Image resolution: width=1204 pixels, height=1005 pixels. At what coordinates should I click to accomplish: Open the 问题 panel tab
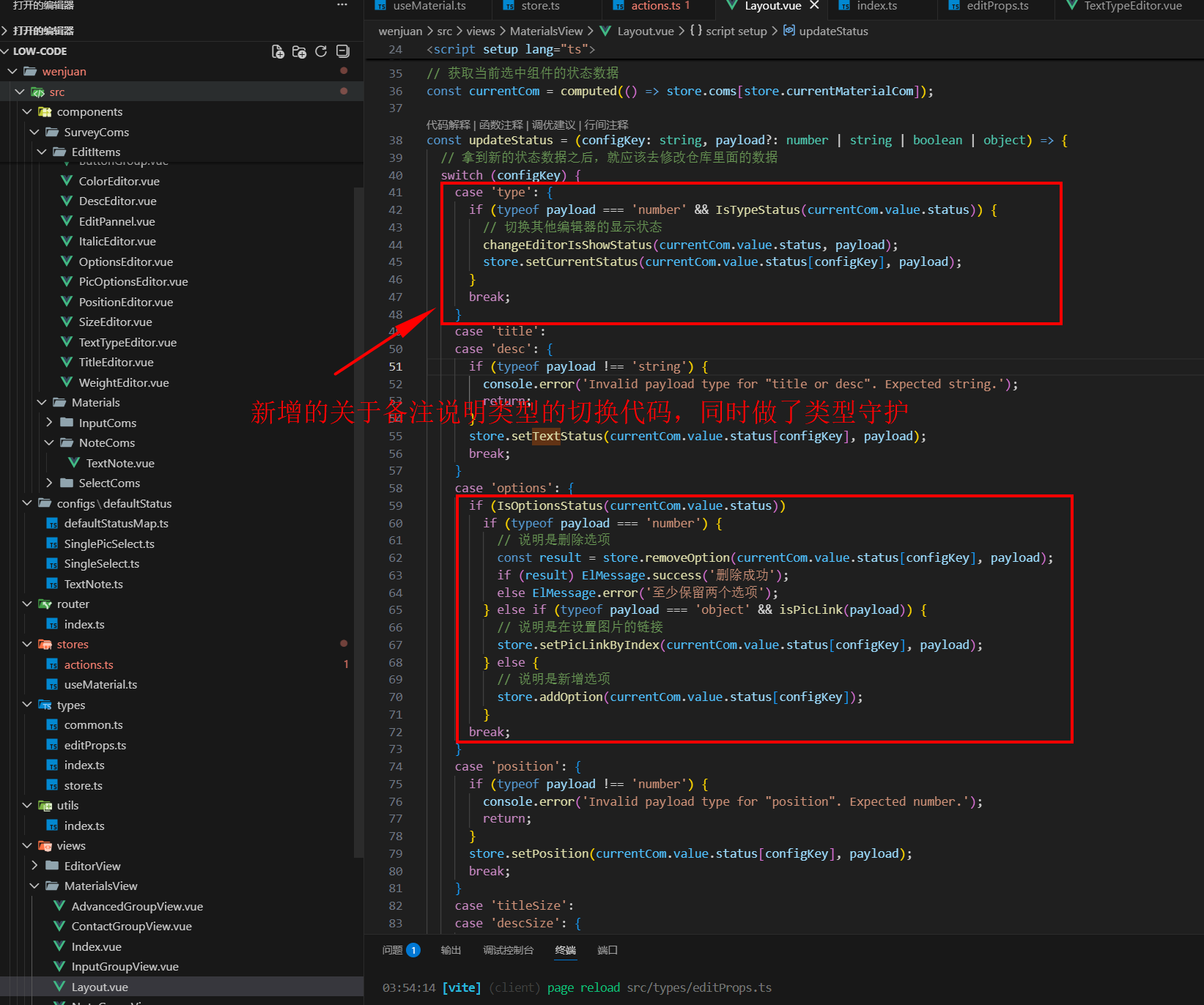(393, 950)
